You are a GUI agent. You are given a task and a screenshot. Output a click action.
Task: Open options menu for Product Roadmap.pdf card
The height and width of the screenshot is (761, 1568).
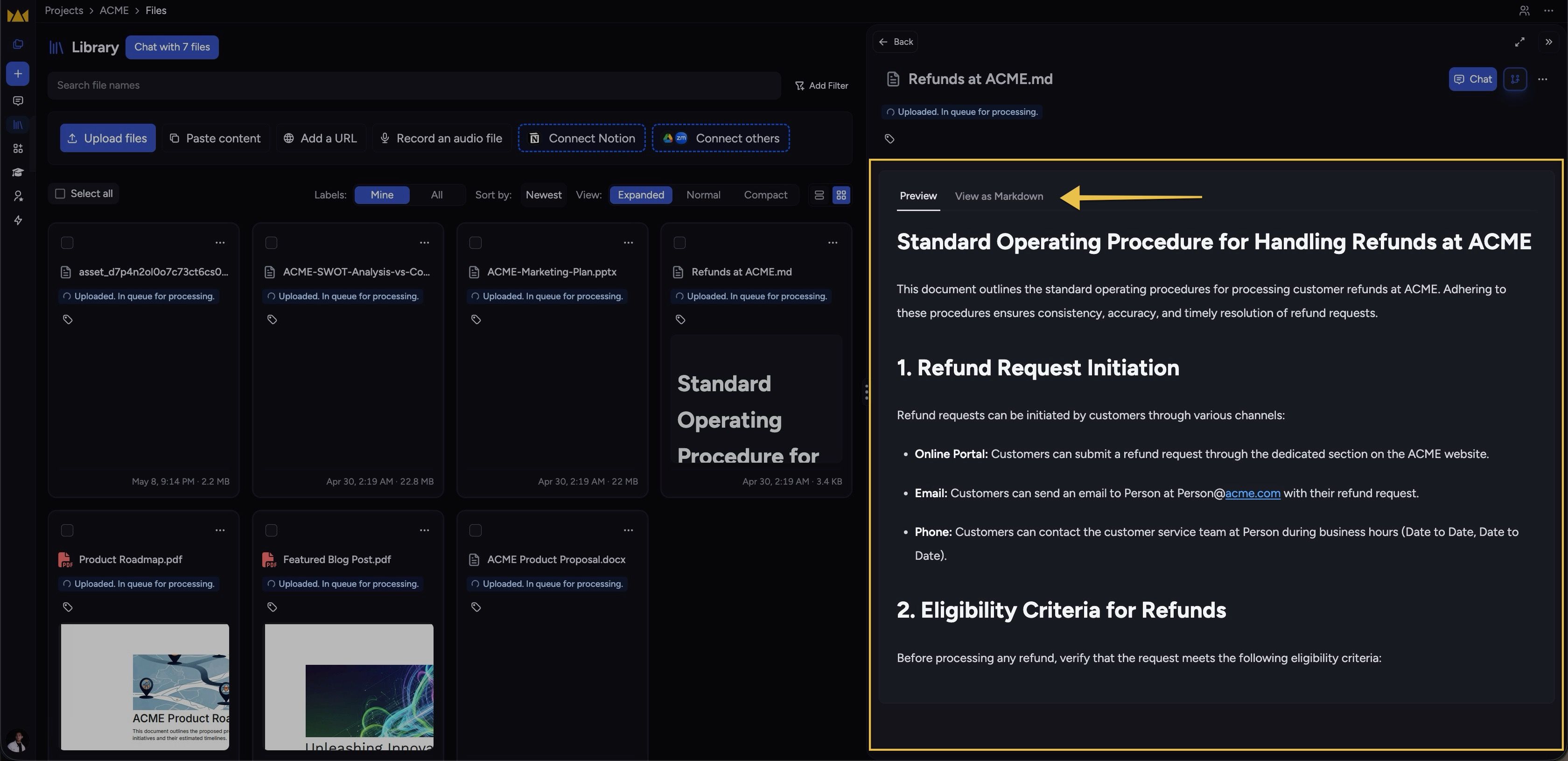tap(220, 530)
